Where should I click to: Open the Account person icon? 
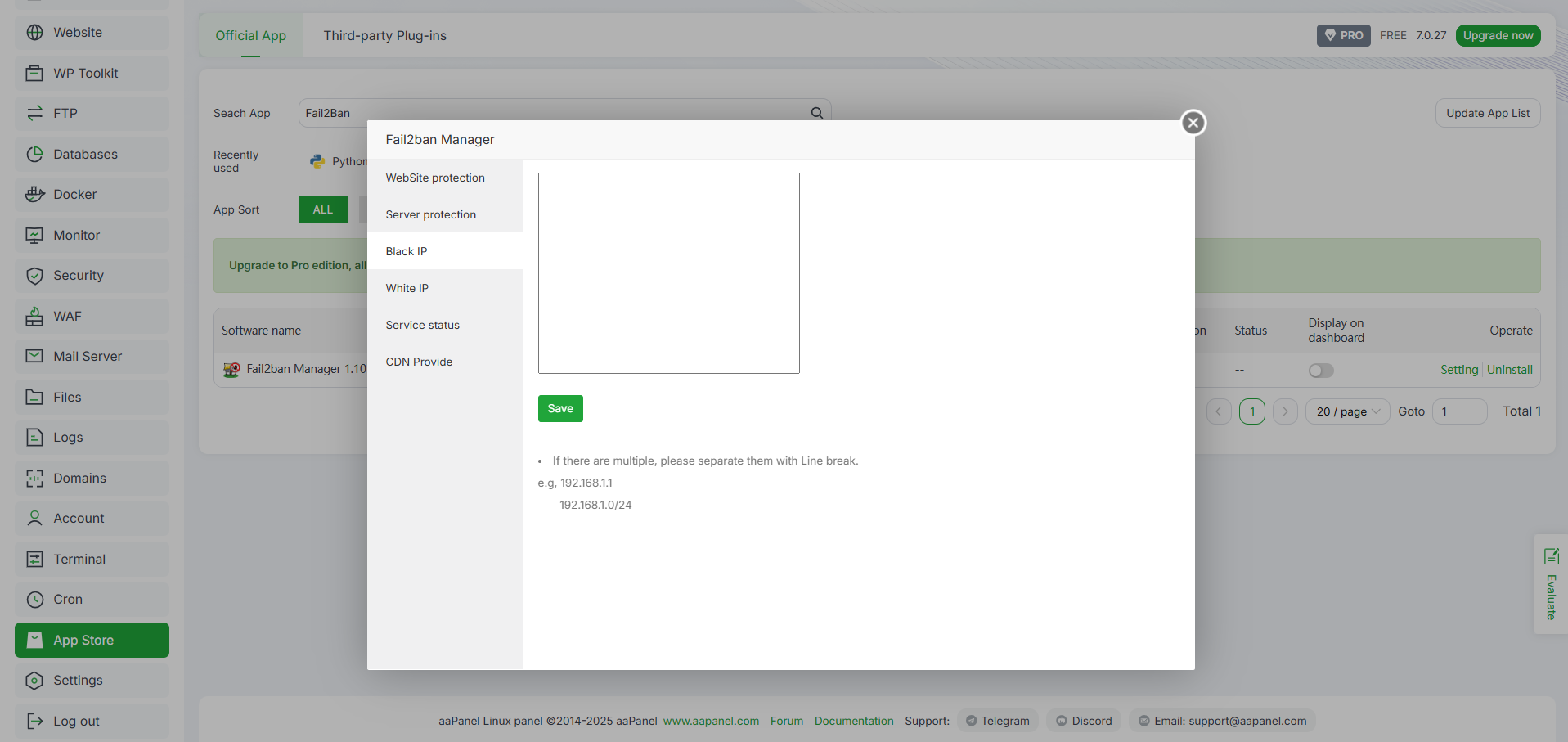tap(34, 519)
